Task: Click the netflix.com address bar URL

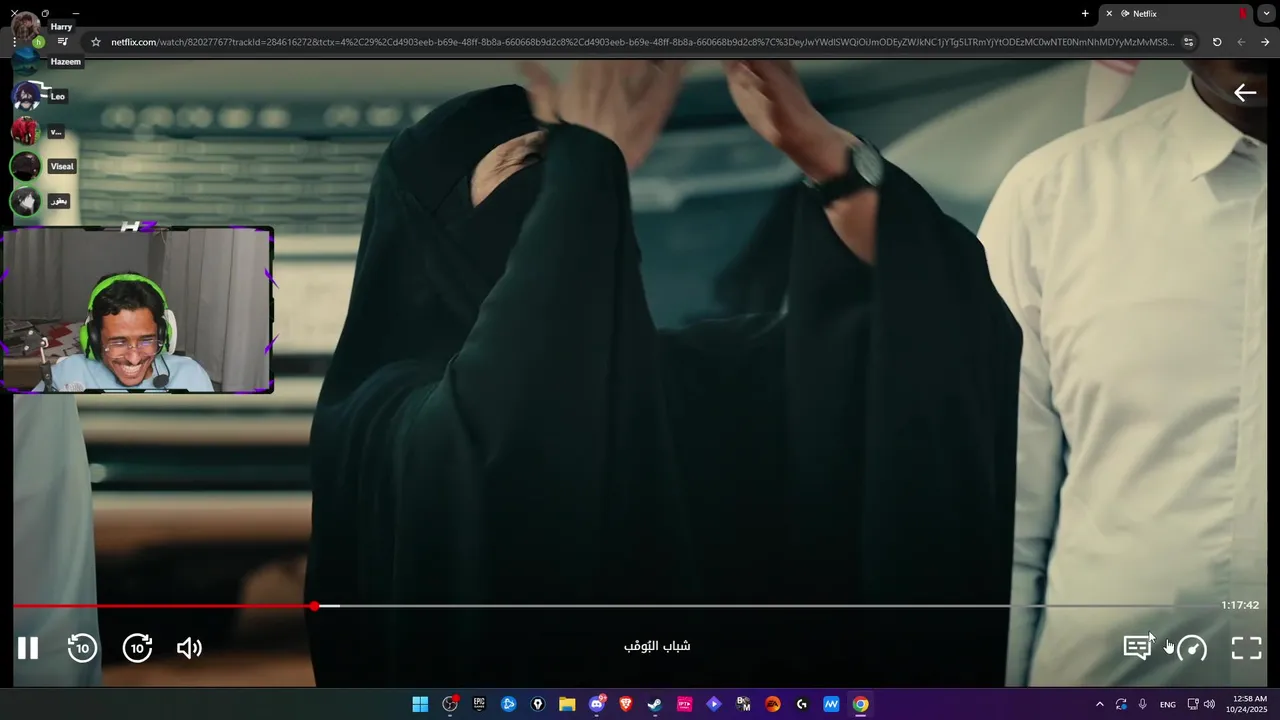Action: (642, 42)
